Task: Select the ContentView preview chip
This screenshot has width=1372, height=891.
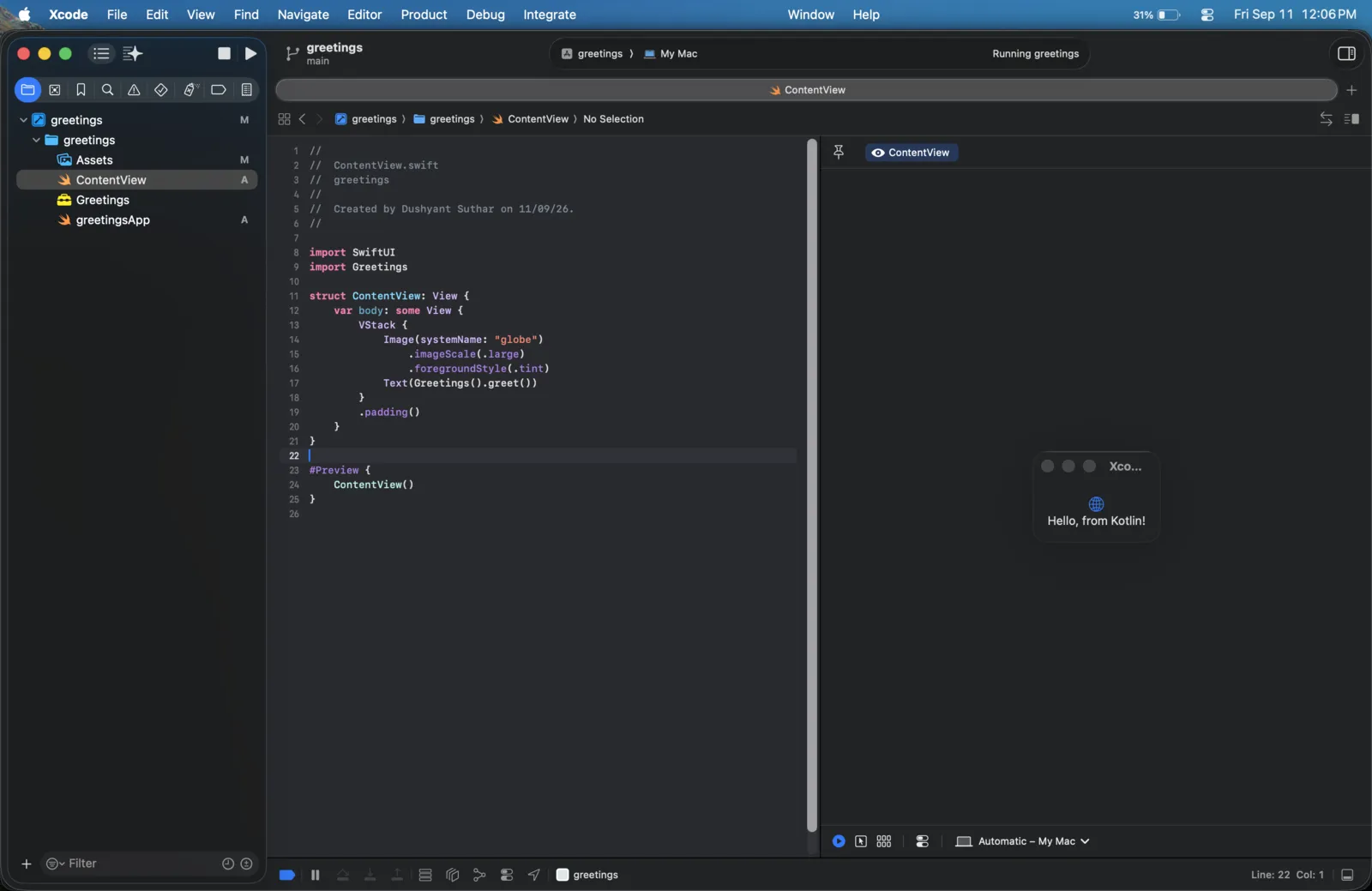Action: (x=912, y=153)
